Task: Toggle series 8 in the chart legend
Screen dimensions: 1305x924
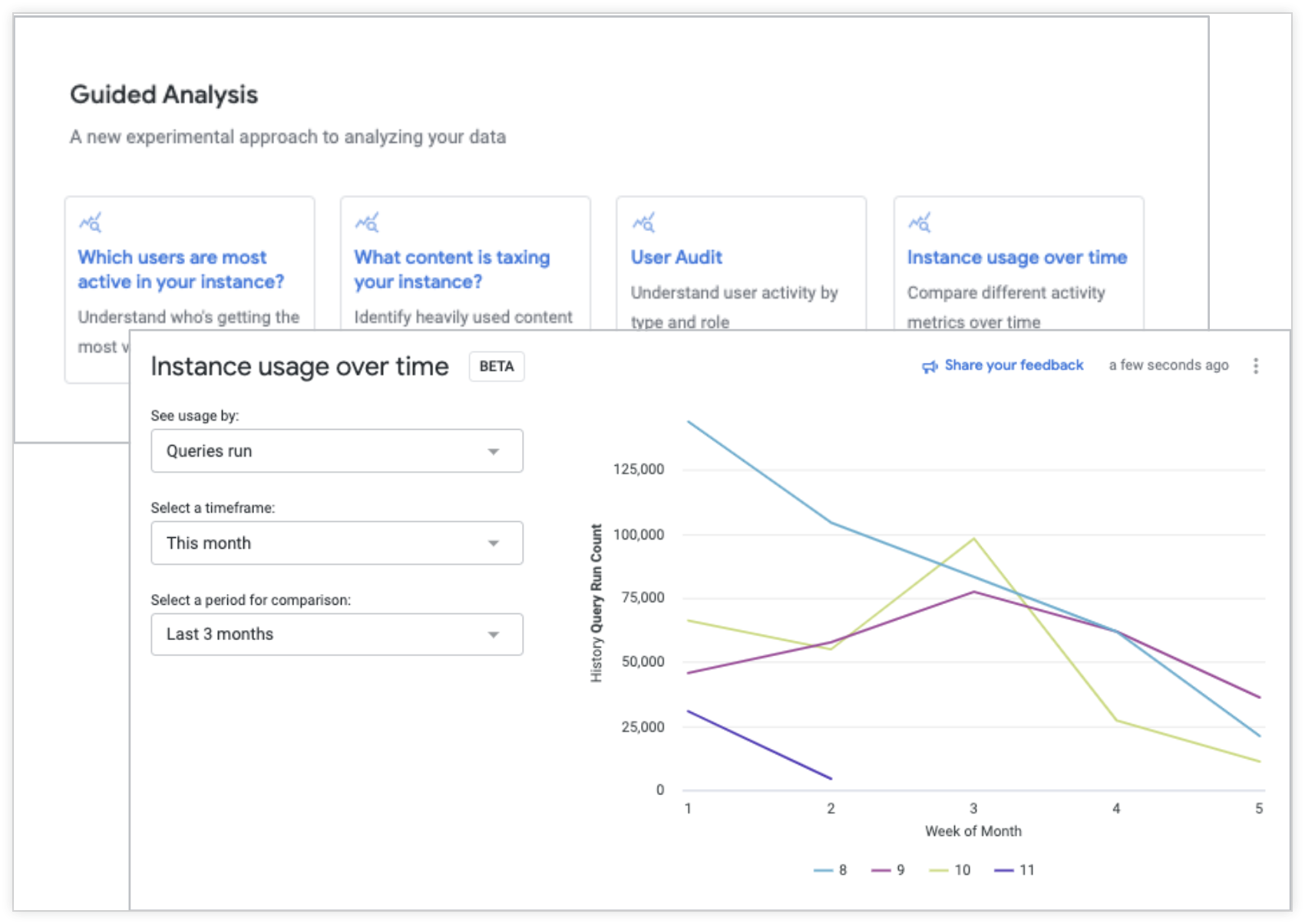Action: pos(831,870)
